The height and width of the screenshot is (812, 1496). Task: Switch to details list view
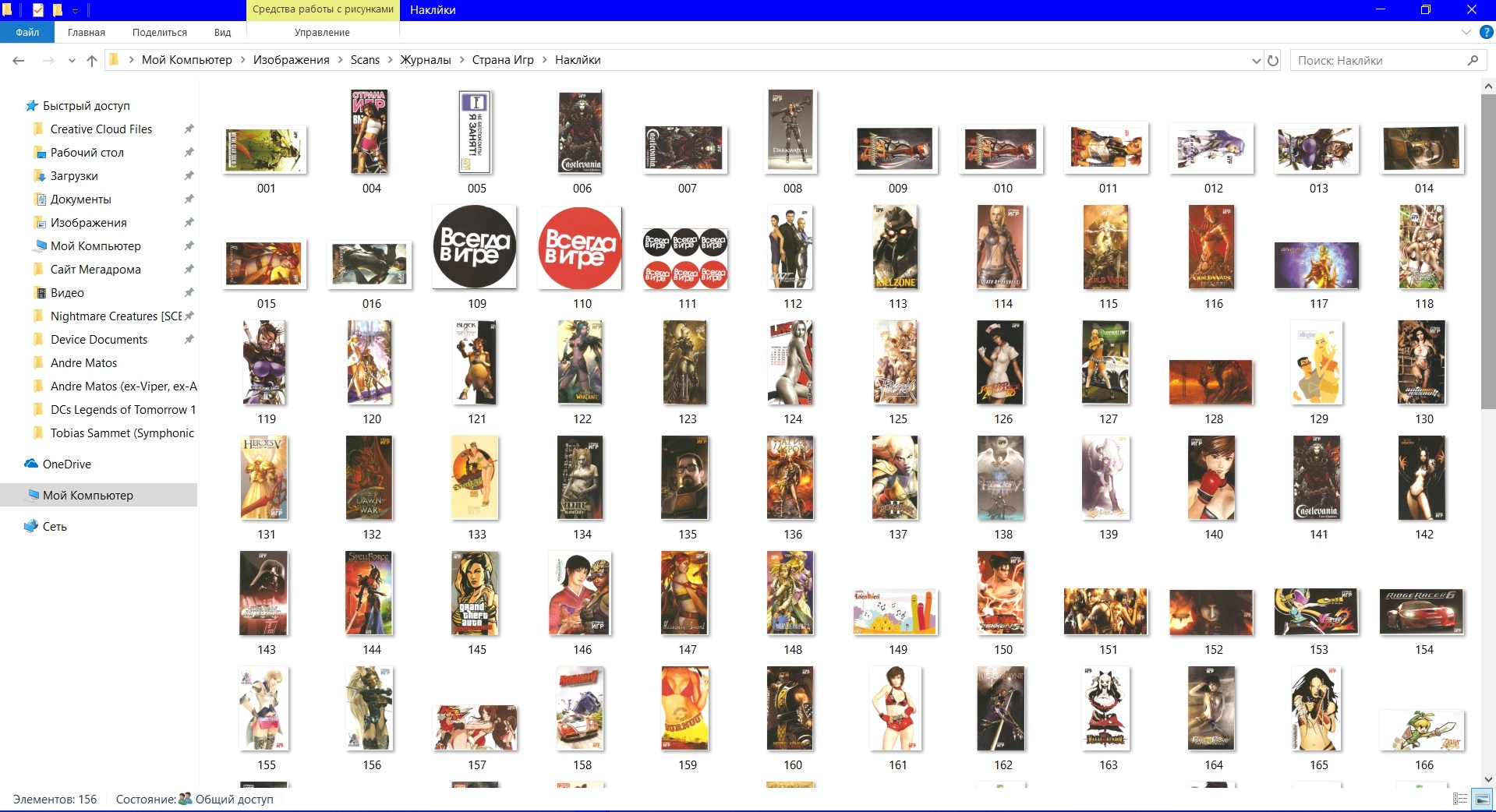(x=1460, y=799)
